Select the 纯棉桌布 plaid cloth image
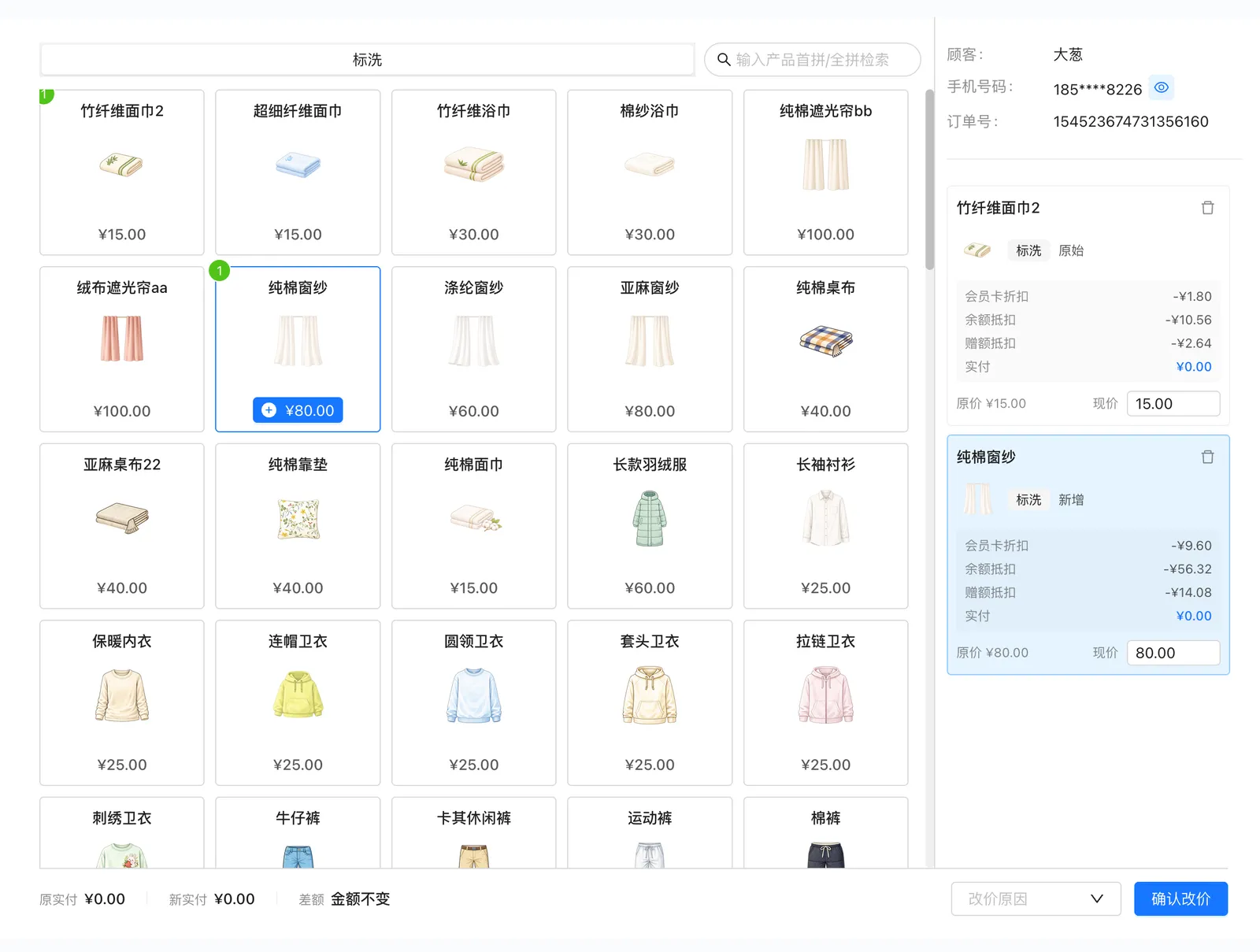The width and height of the screenshot is (1260, 952). coord(825,342)
